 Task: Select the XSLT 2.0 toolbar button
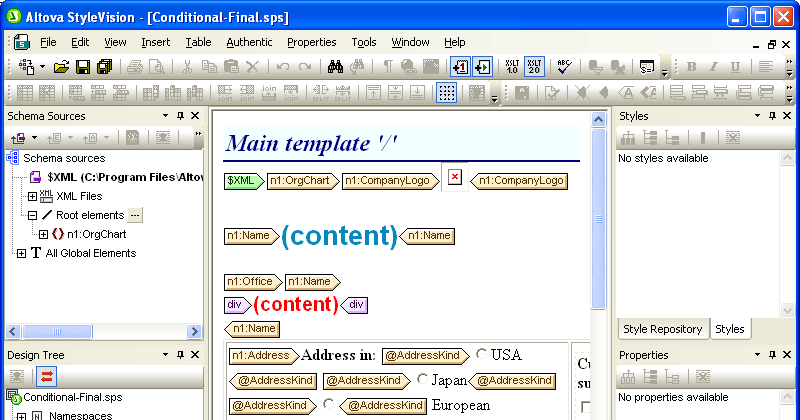[x=534, y=67]
